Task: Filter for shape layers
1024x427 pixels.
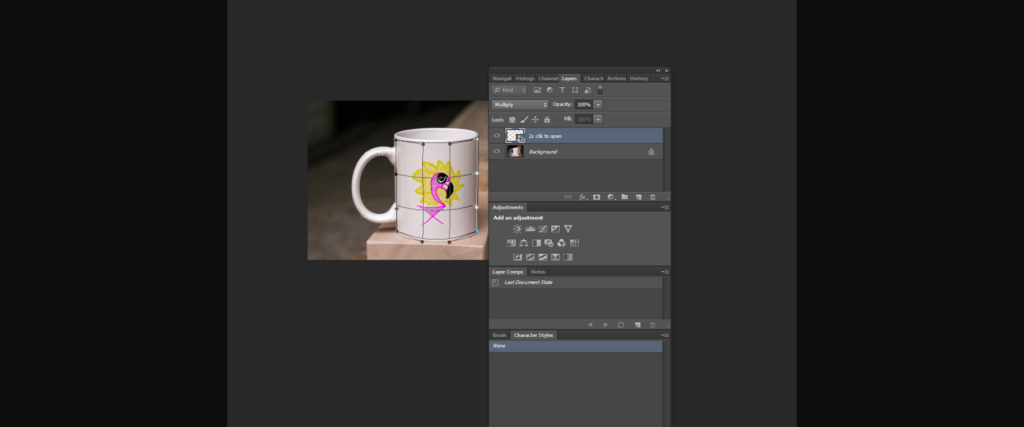Action: click(x=575, y=90)
